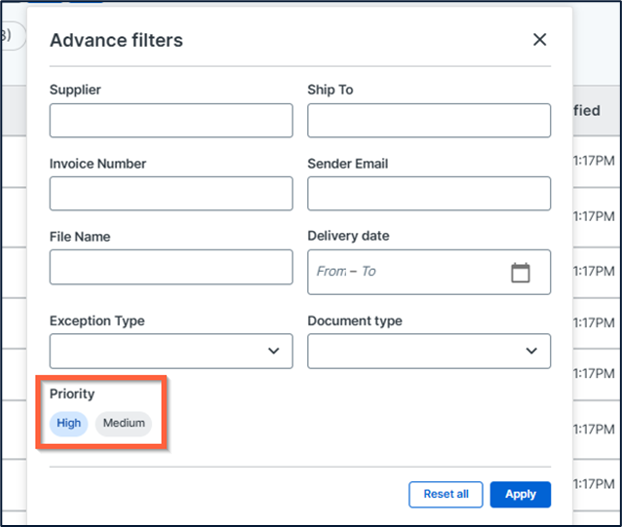This screenshot has width=622, height=527.
Task: Click the File Name text box
Action: coord(171,267)
